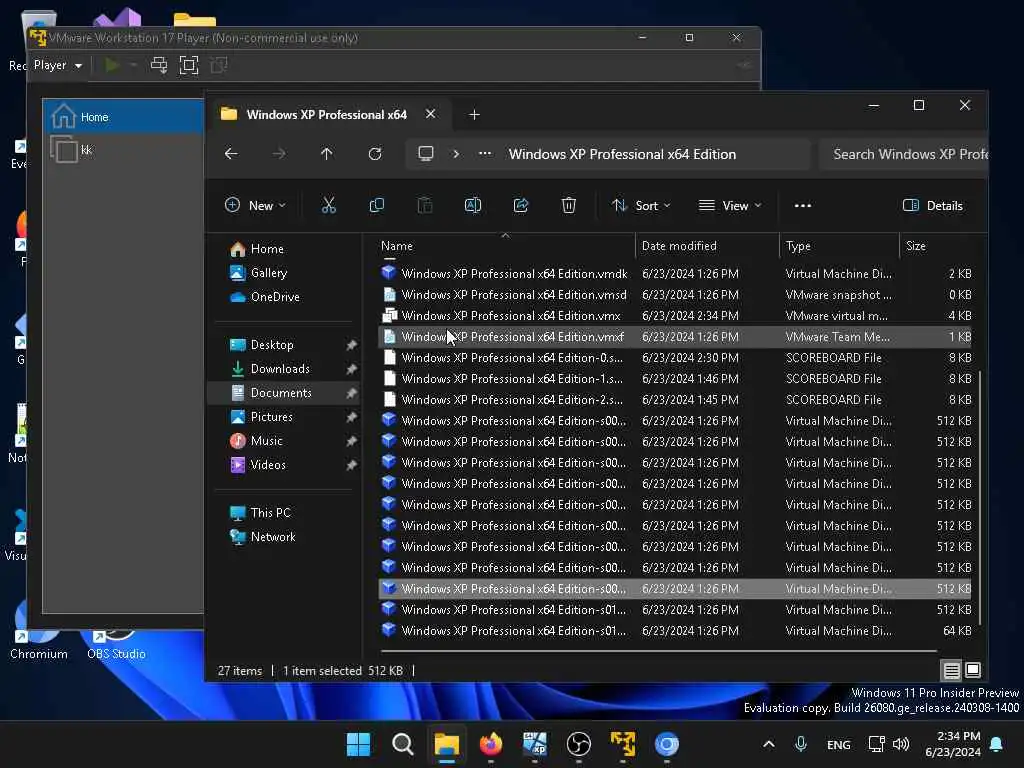Open Documents in navigation pane

[281, 392]
